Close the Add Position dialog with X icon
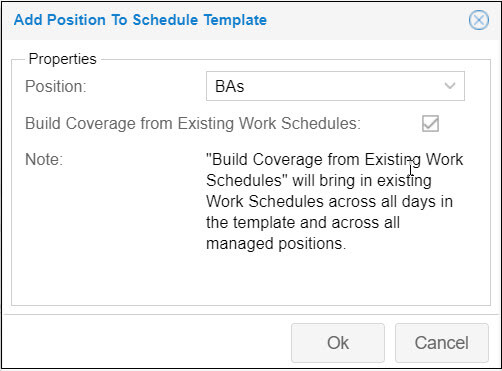 click(x=479, y=20)
